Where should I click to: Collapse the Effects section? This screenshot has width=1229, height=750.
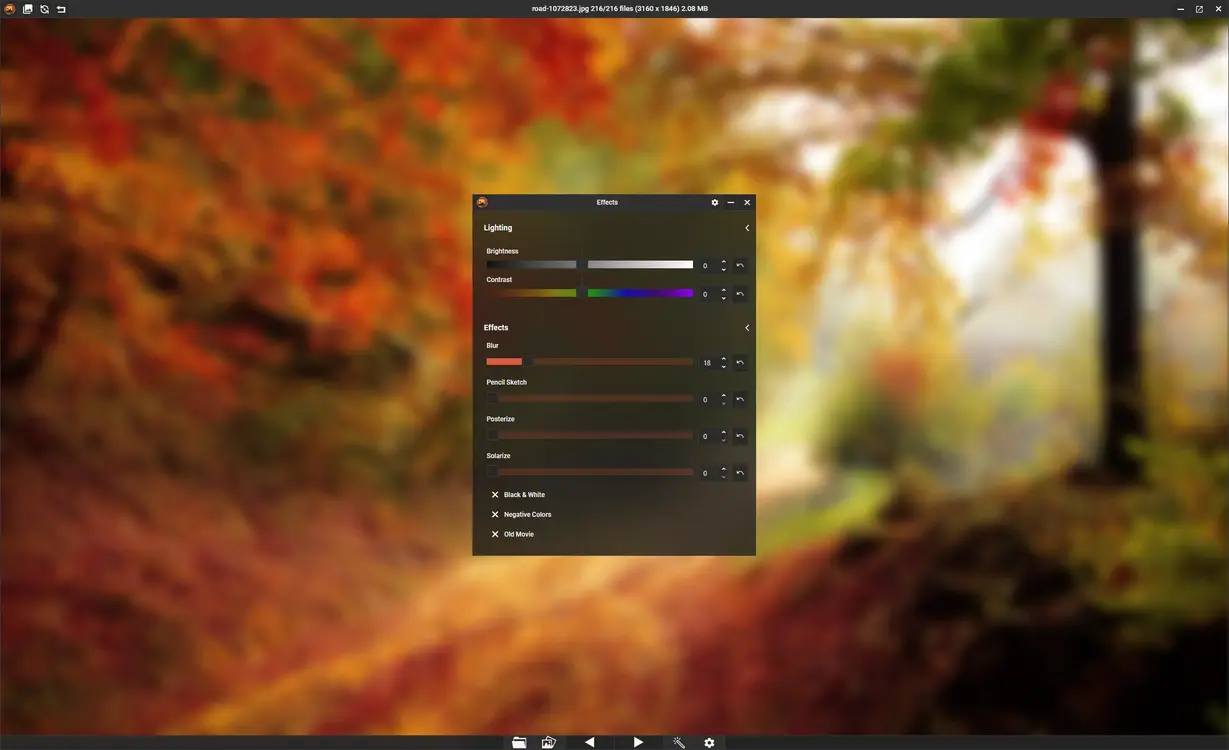[746, 327]
